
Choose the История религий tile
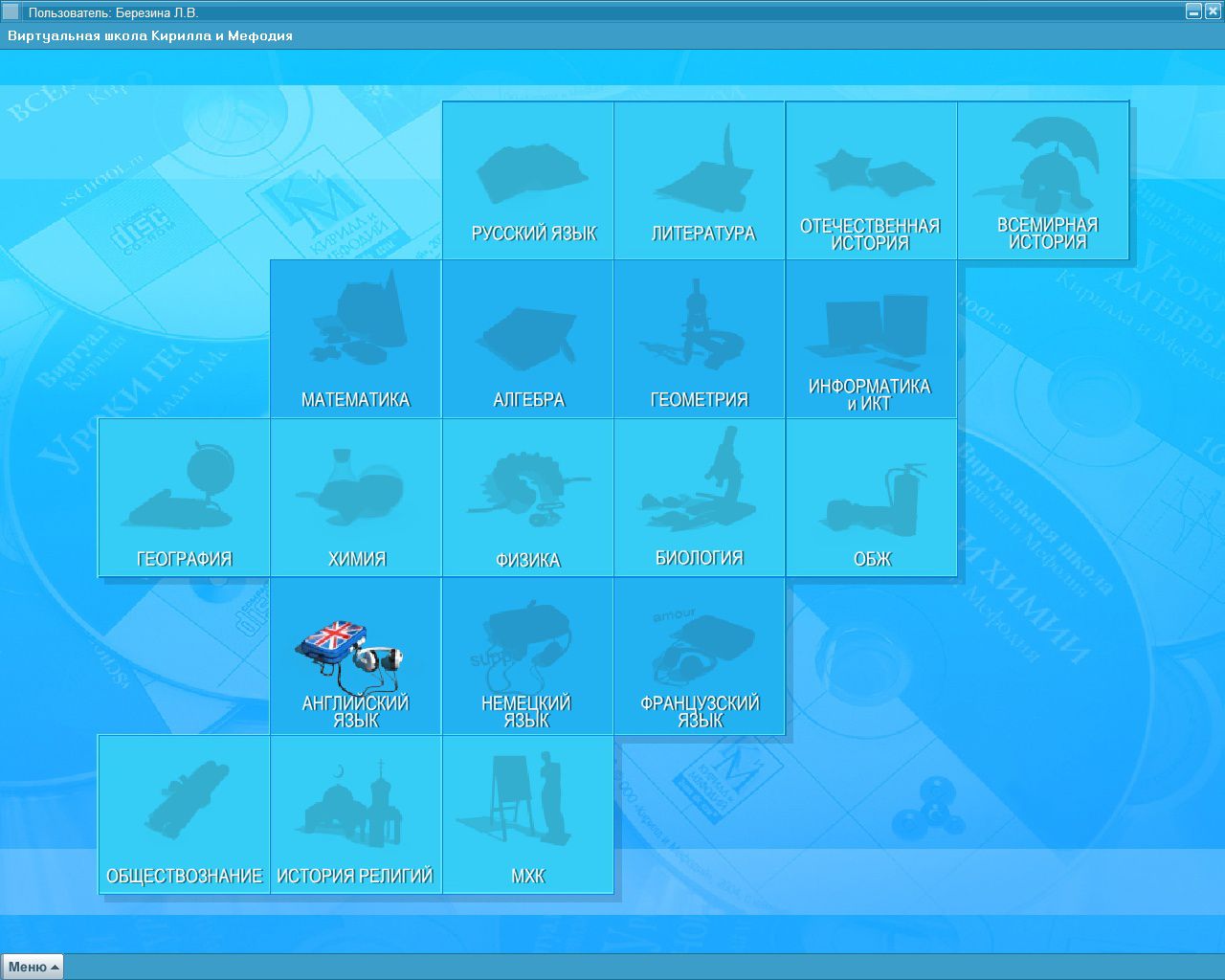(x=356, y=815)
